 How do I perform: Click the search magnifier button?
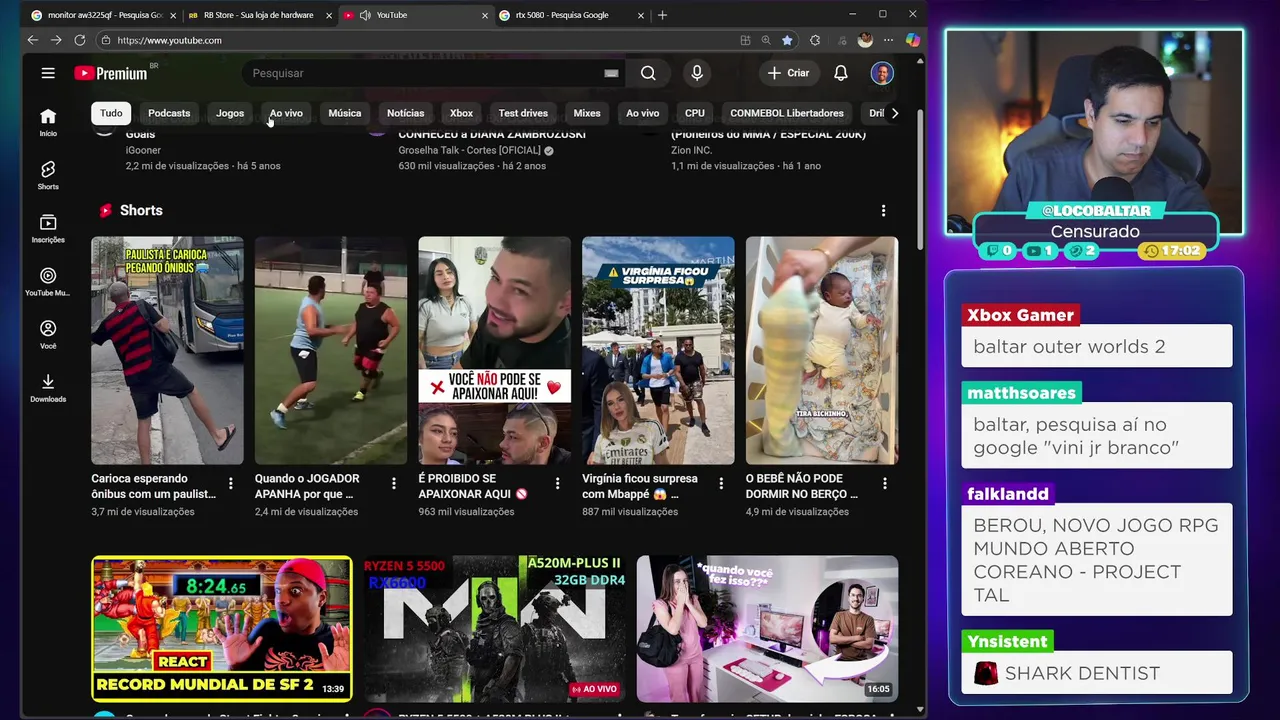(x=648, y=73)
